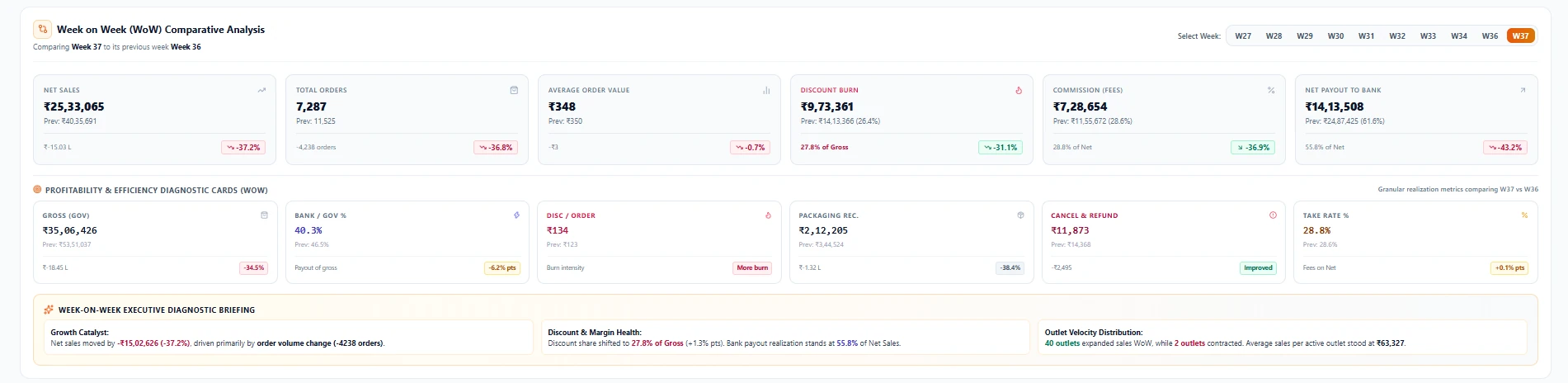Click the arrow icon on Net Payout to Bank card

tap(1523, 90)
